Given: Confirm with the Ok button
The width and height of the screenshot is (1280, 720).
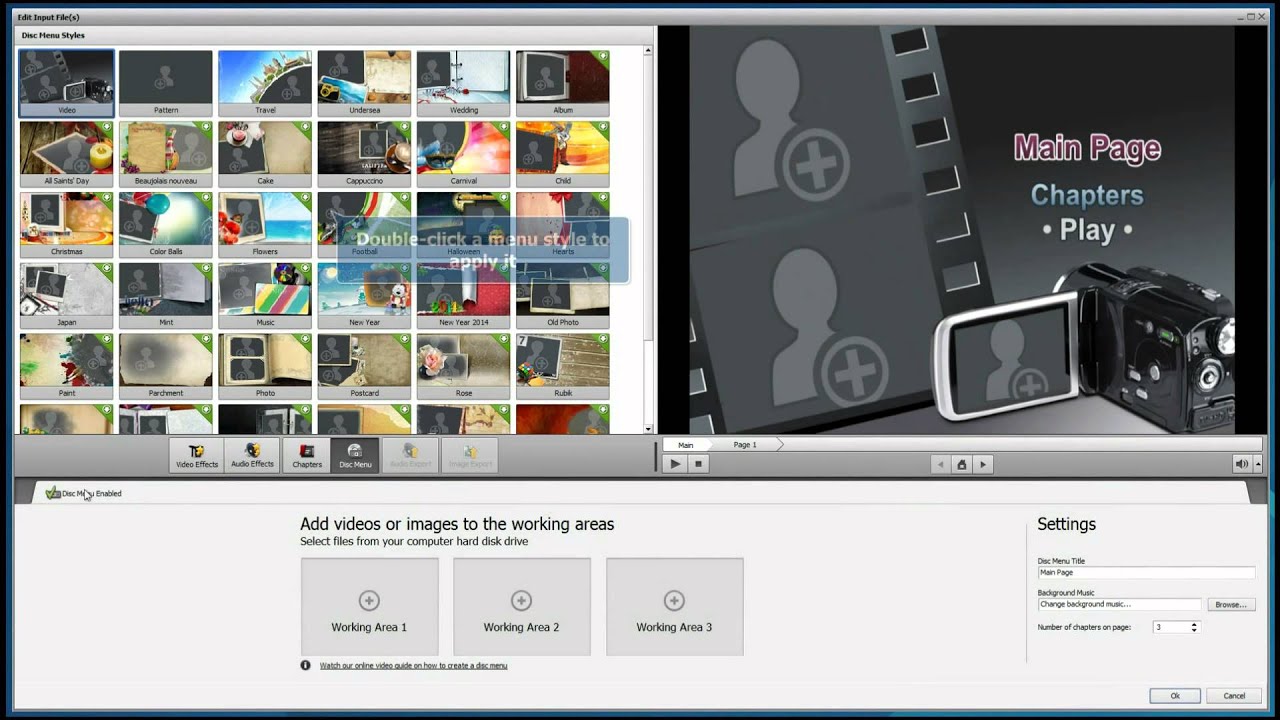Looking at the screenshot, I should [1175, 696].
